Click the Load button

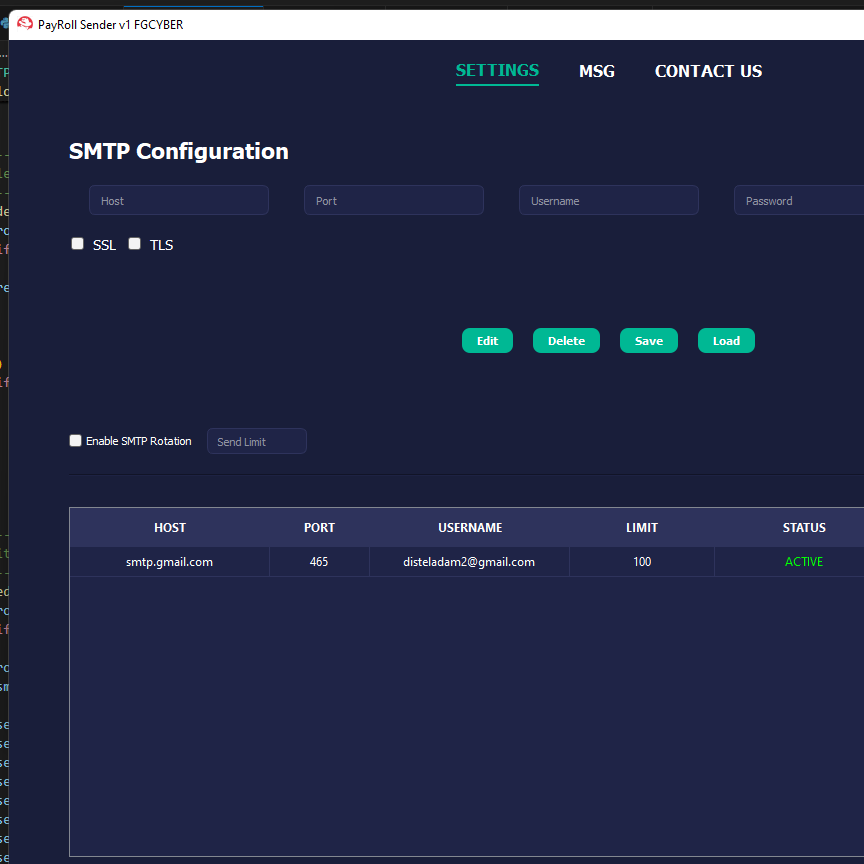click(726, 341)
